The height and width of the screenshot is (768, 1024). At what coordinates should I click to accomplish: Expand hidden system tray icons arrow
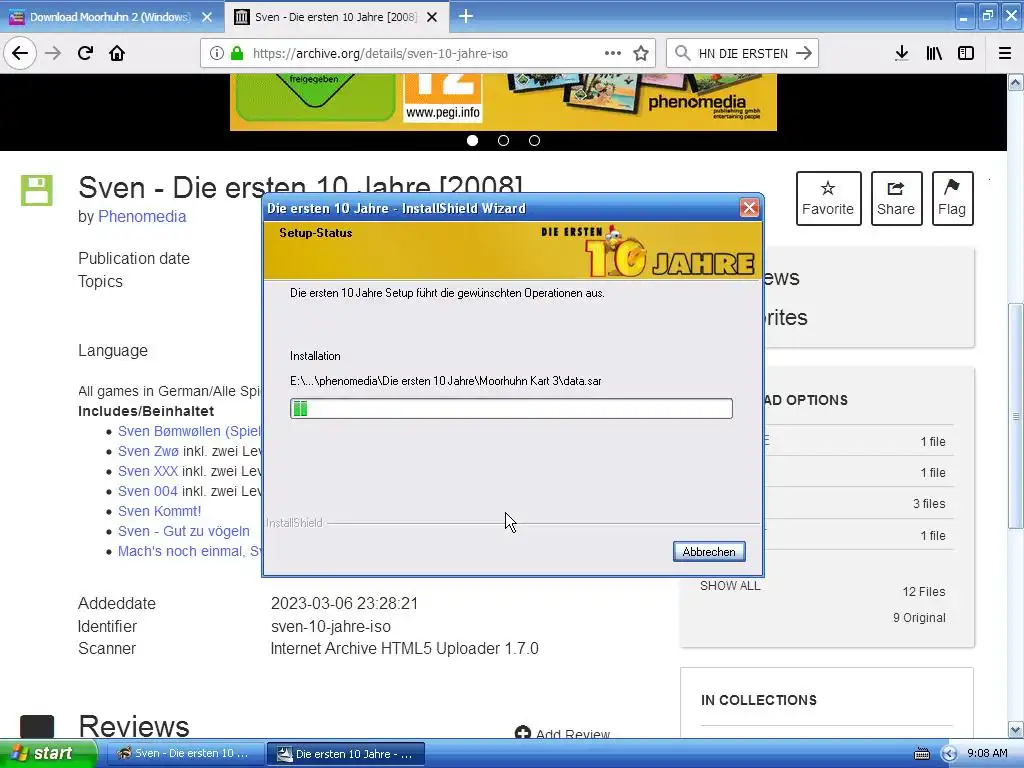coord(949,754)
